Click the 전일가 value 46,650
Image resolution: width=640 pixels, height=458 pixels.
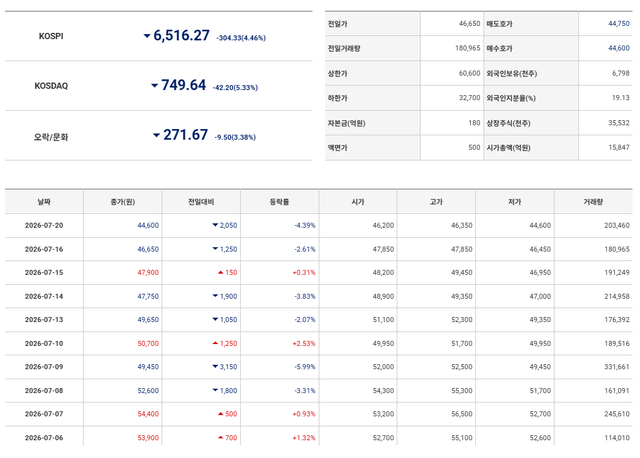click(469, 24)
